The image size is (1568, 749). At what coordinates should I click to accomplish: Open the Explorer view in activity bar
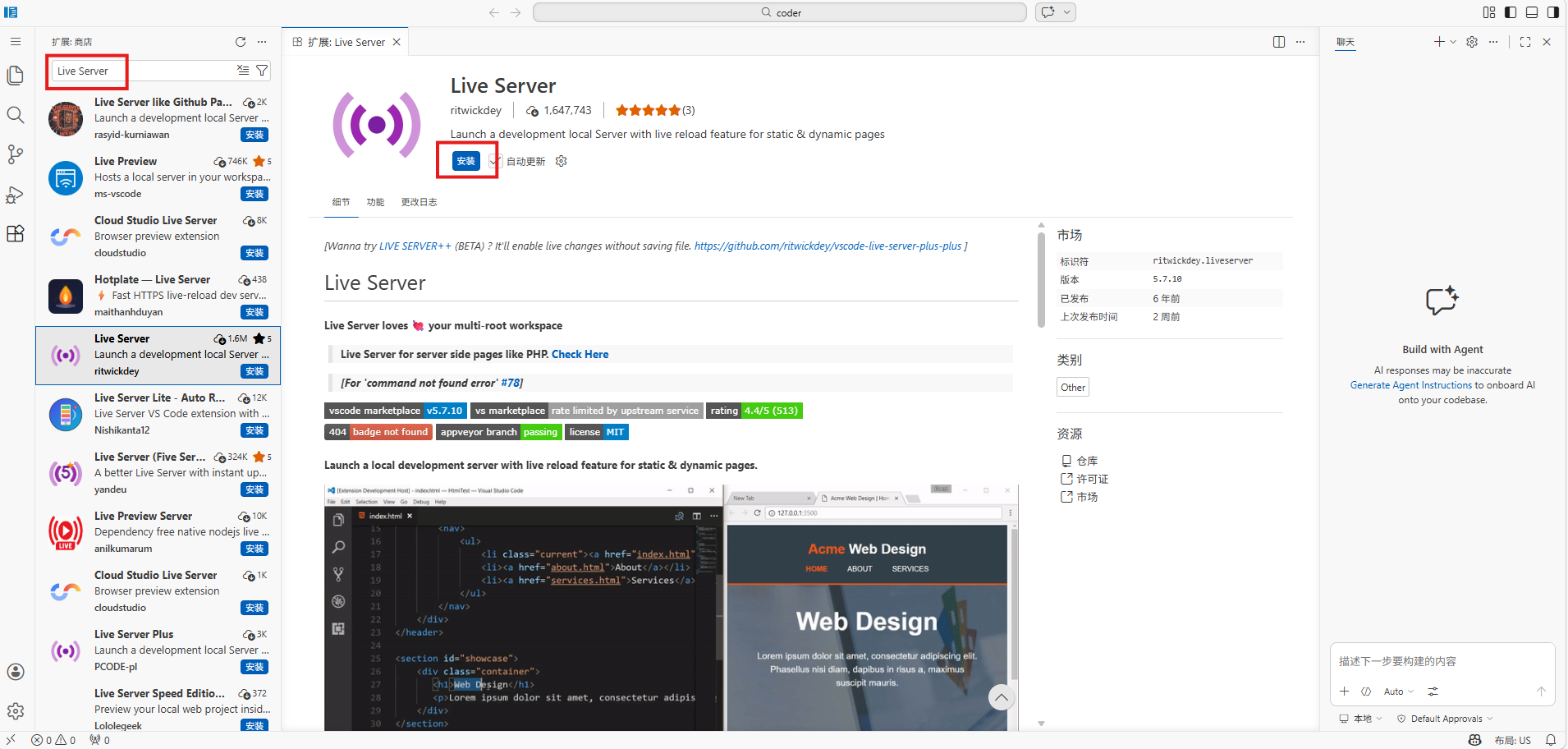pyautogui.click(x=16, y=76)
